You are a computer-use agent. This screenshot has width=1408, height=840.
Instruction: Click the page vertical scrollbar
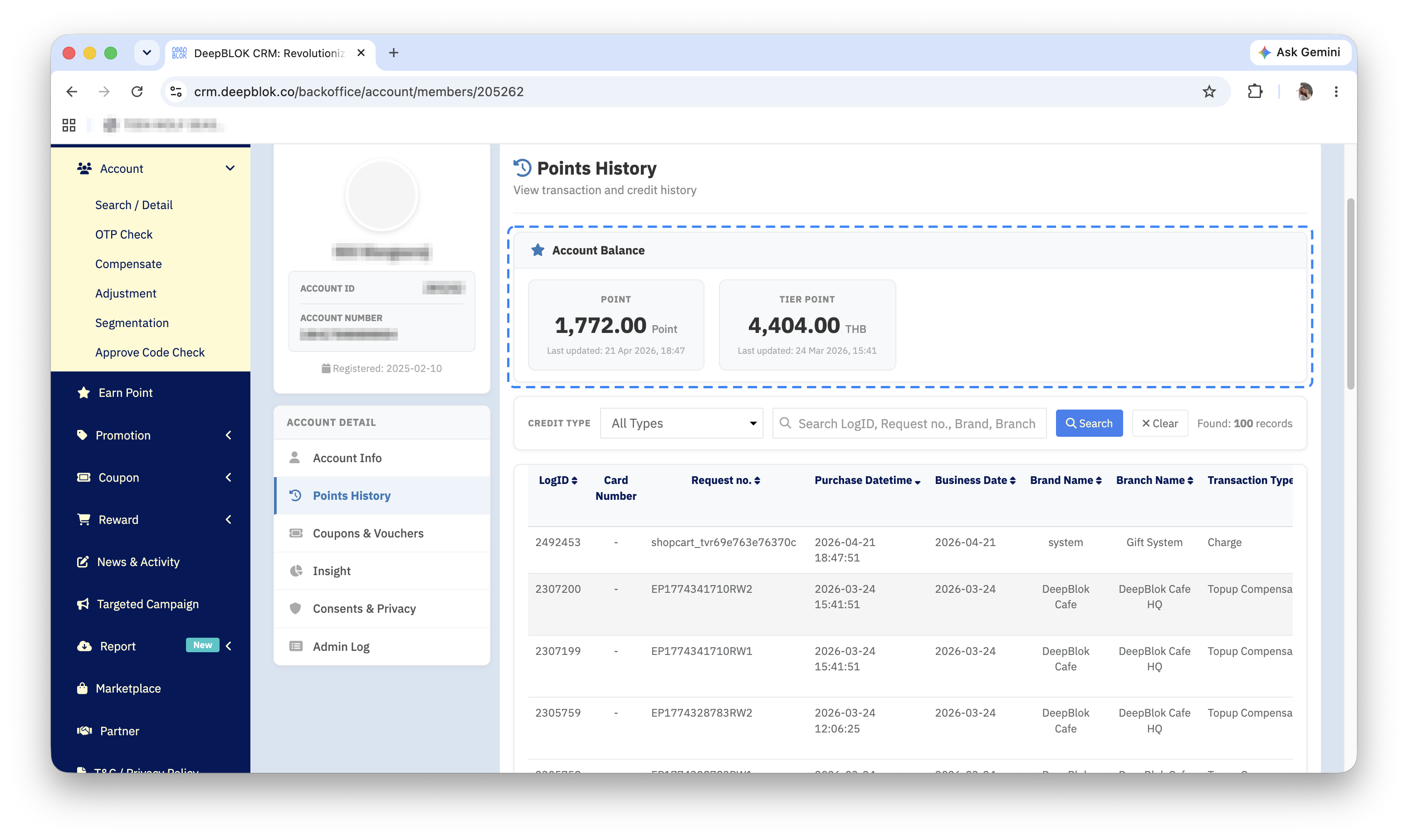tap(1350, 294)
